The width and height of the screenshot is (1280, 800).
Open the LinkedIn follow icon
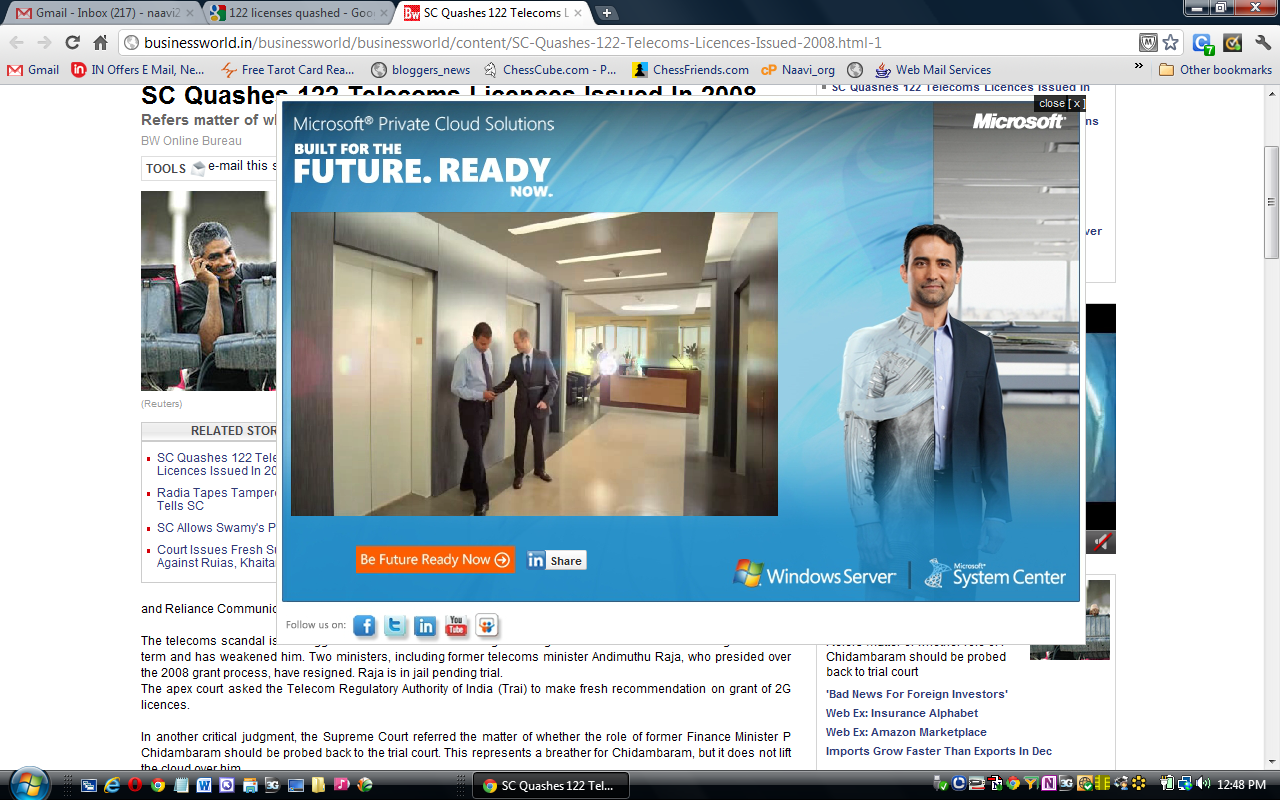point(426,626)
